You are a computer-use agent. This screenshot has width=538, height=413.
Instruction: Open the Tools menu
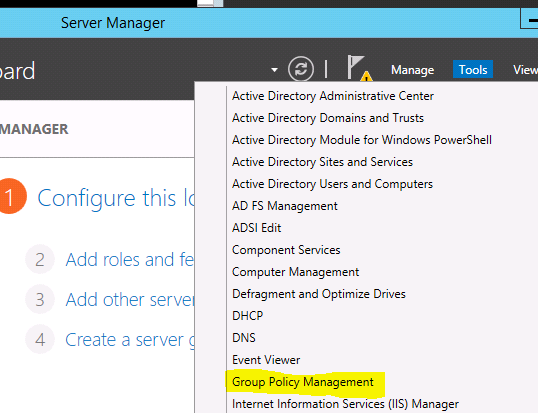coord(473,70)
